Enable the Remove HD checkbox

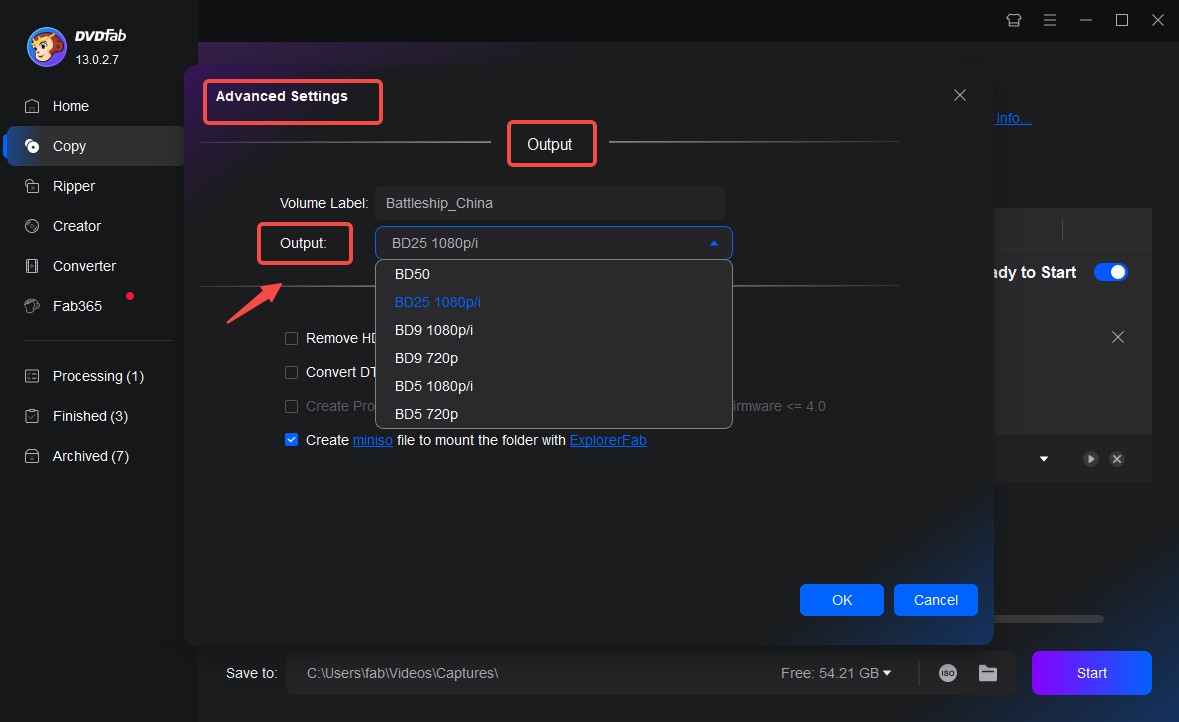pos(291,338)
